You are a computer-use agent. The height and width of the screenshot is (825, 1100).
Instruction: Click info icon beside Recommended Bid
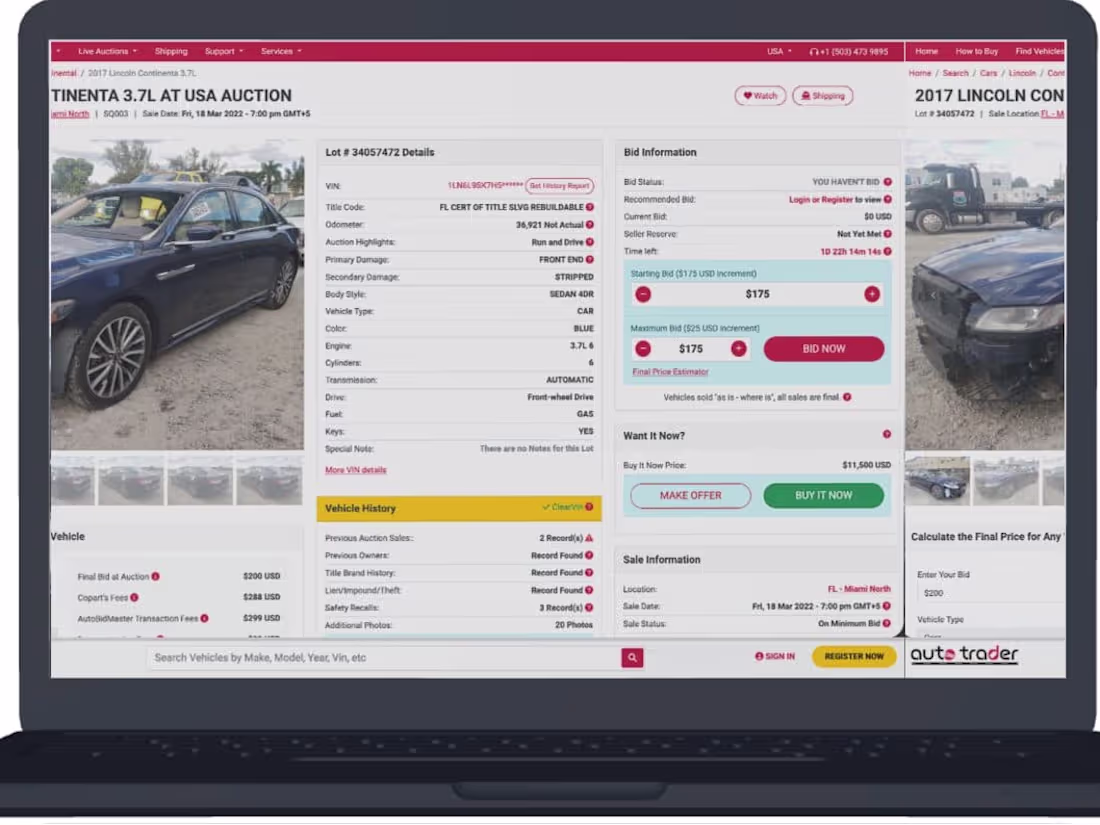(x=887, y=199)
